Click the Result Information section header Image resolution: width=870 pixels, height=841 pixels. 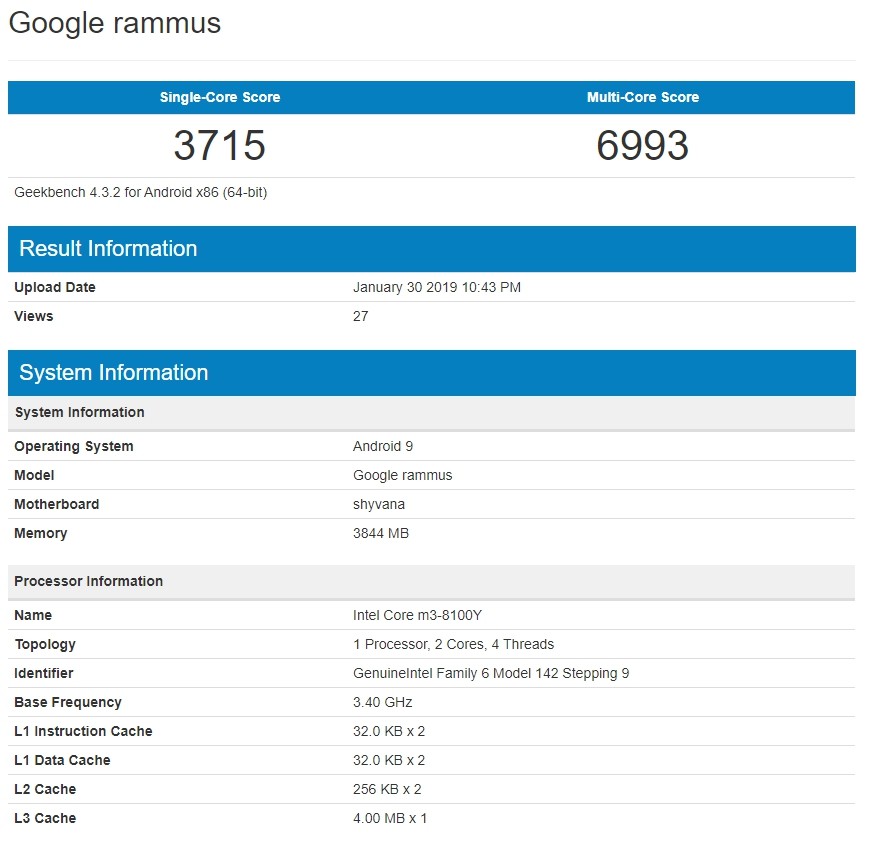click(x=108, y=249)
